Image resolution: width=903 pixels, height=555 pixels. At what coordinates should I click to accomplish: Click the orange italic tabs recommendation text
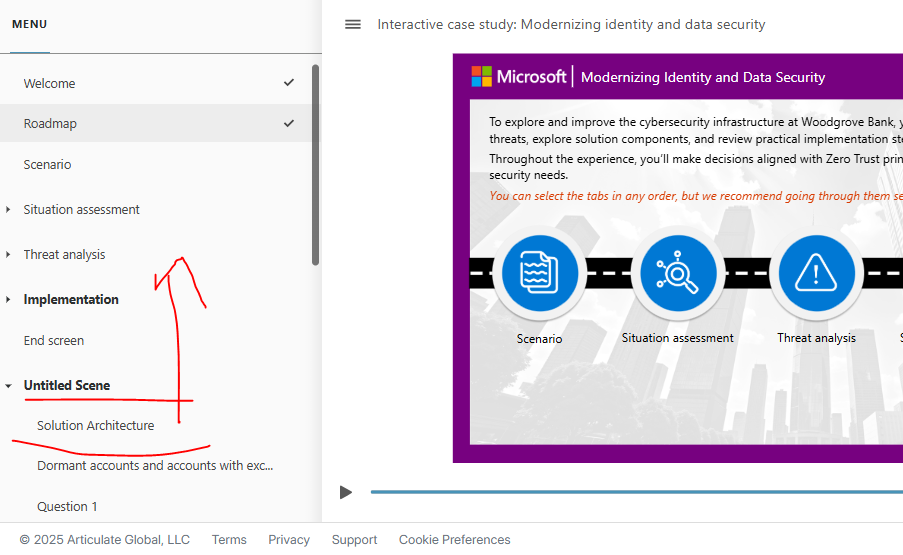pos(696,196)
